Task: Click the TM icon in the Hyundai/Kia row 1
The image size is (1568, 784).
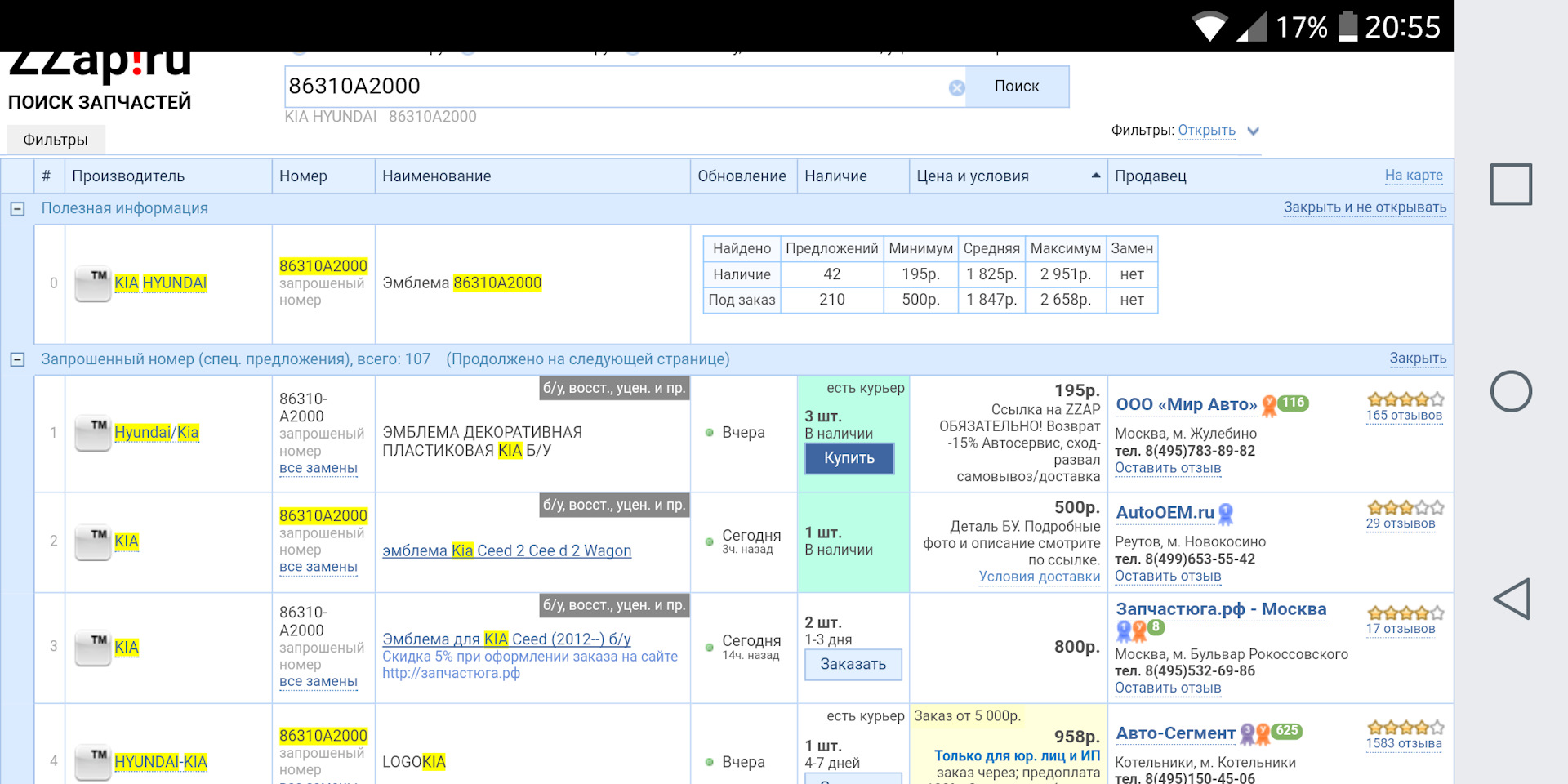Action: [x=93, y=433]
